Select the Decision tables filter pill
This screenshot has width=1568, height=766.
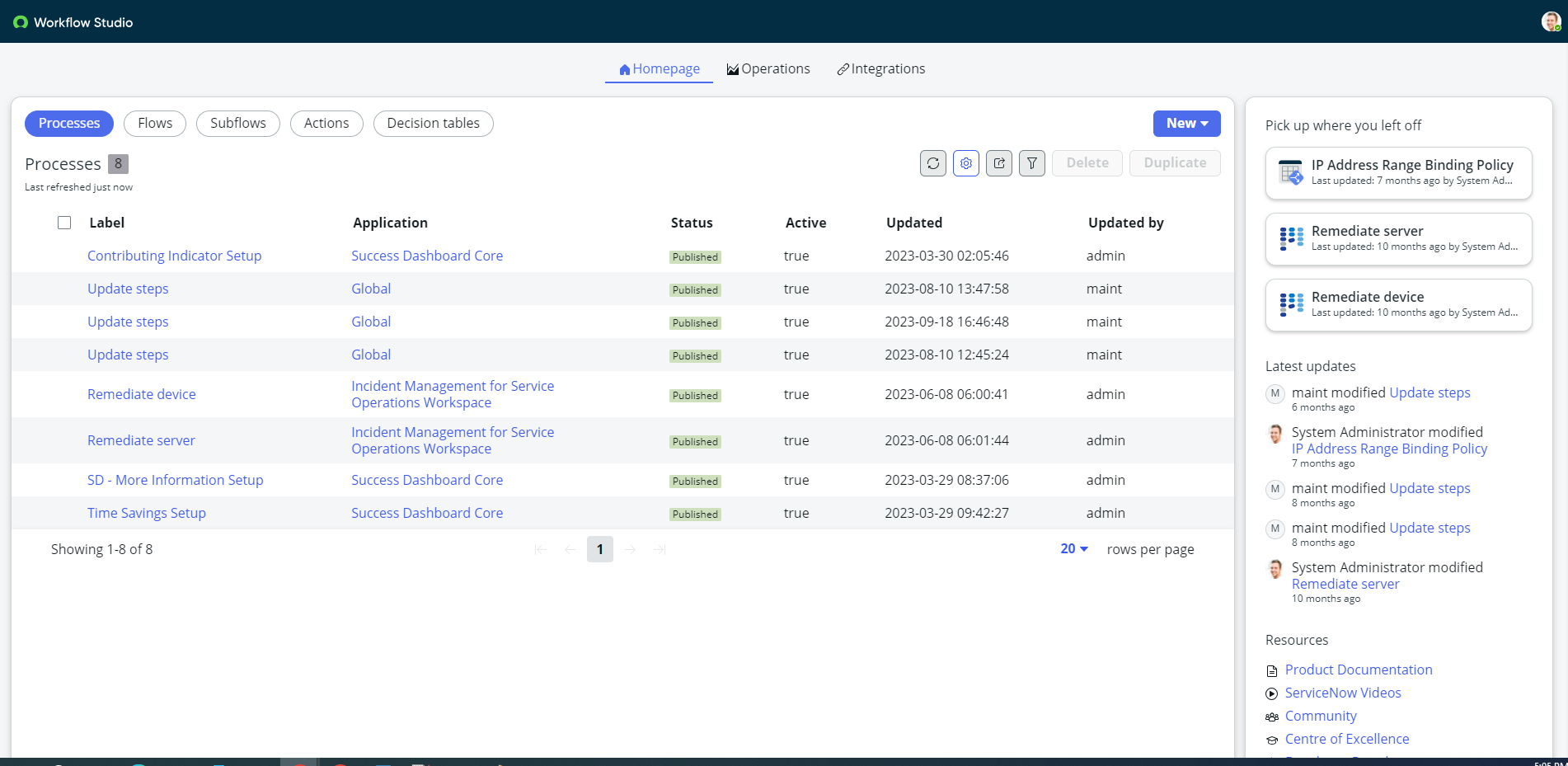pyautogui.click(x=434, y=124)
